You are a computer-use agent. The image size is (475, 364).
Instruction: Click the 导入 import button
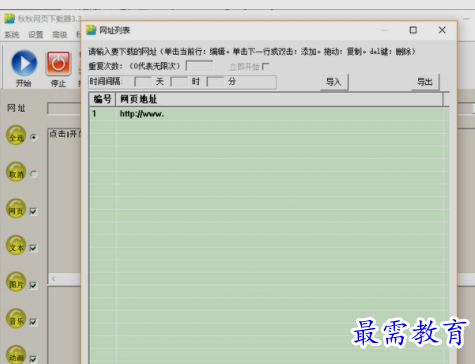click(334, 82)
